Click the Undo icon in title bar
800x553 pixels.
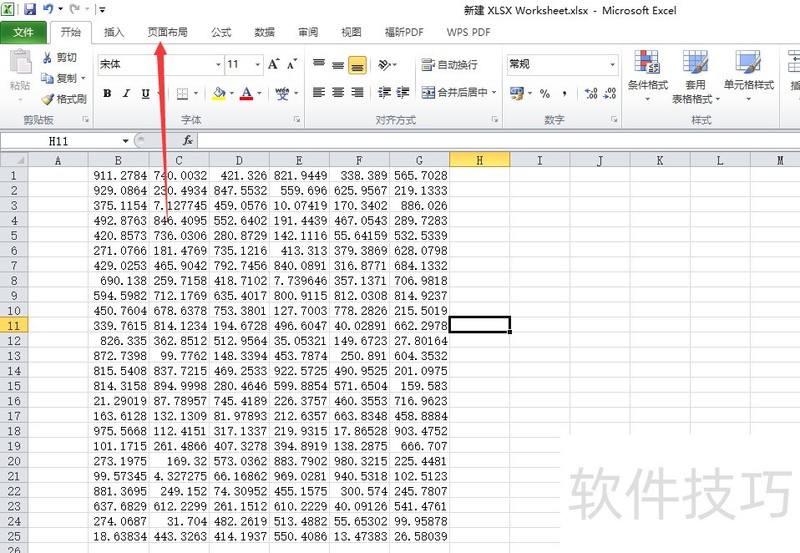[48, 9]
